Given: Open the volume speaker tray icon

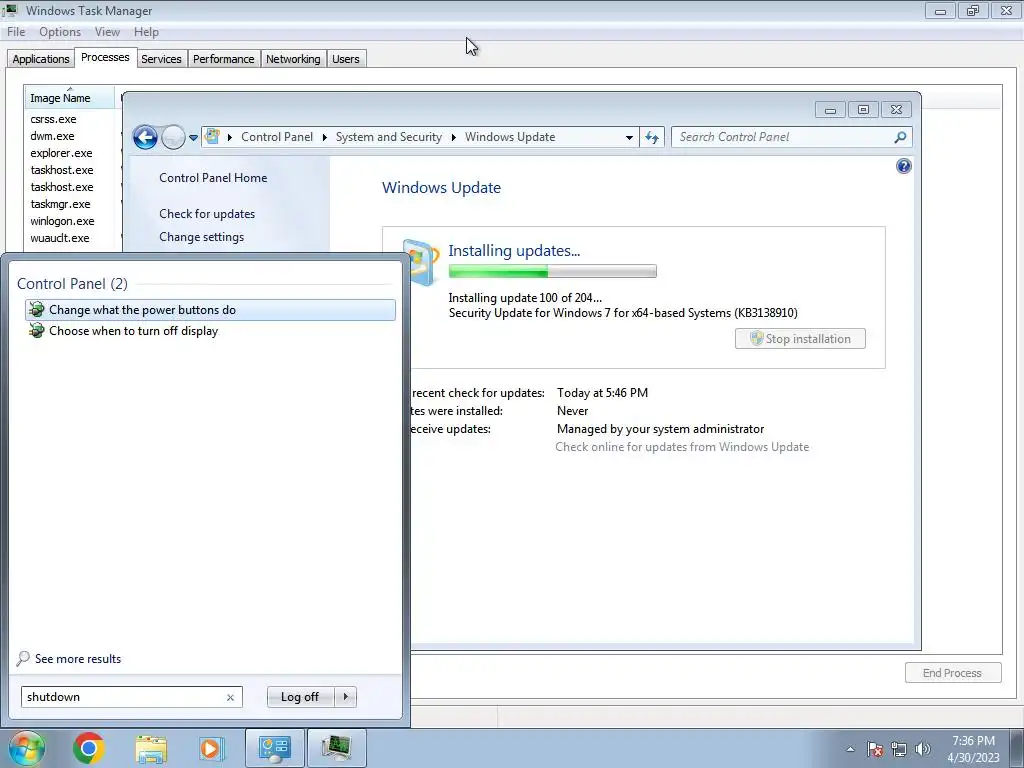Looking at the screenshot, I should pyautogui.click(x=923, y=749).
